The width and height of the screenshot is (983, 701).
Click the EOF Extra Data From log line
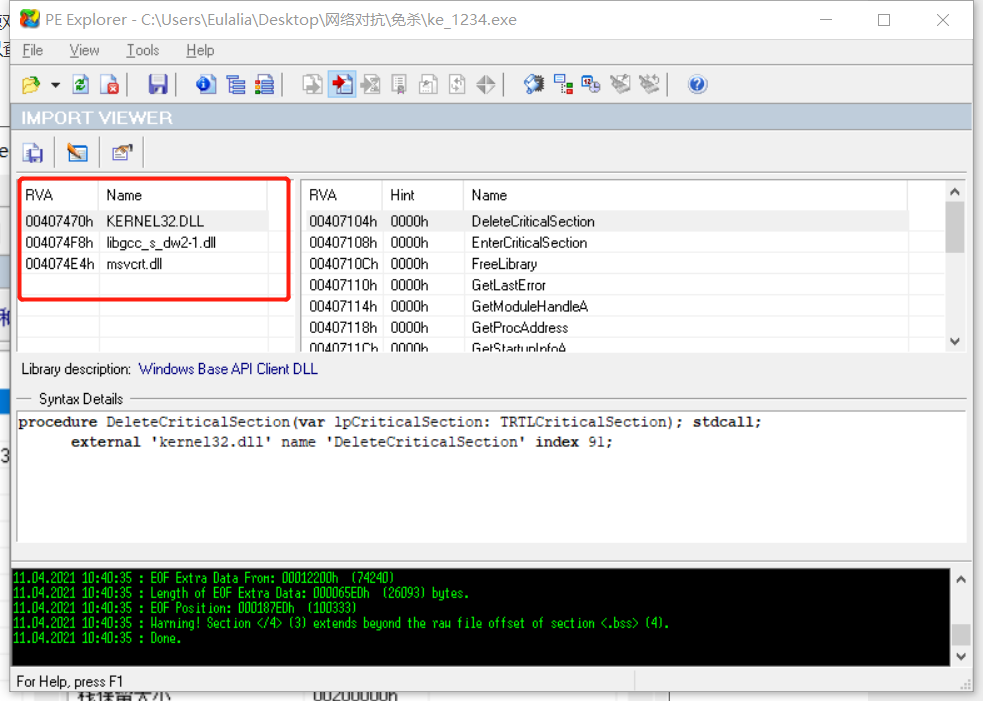[204, 577]
